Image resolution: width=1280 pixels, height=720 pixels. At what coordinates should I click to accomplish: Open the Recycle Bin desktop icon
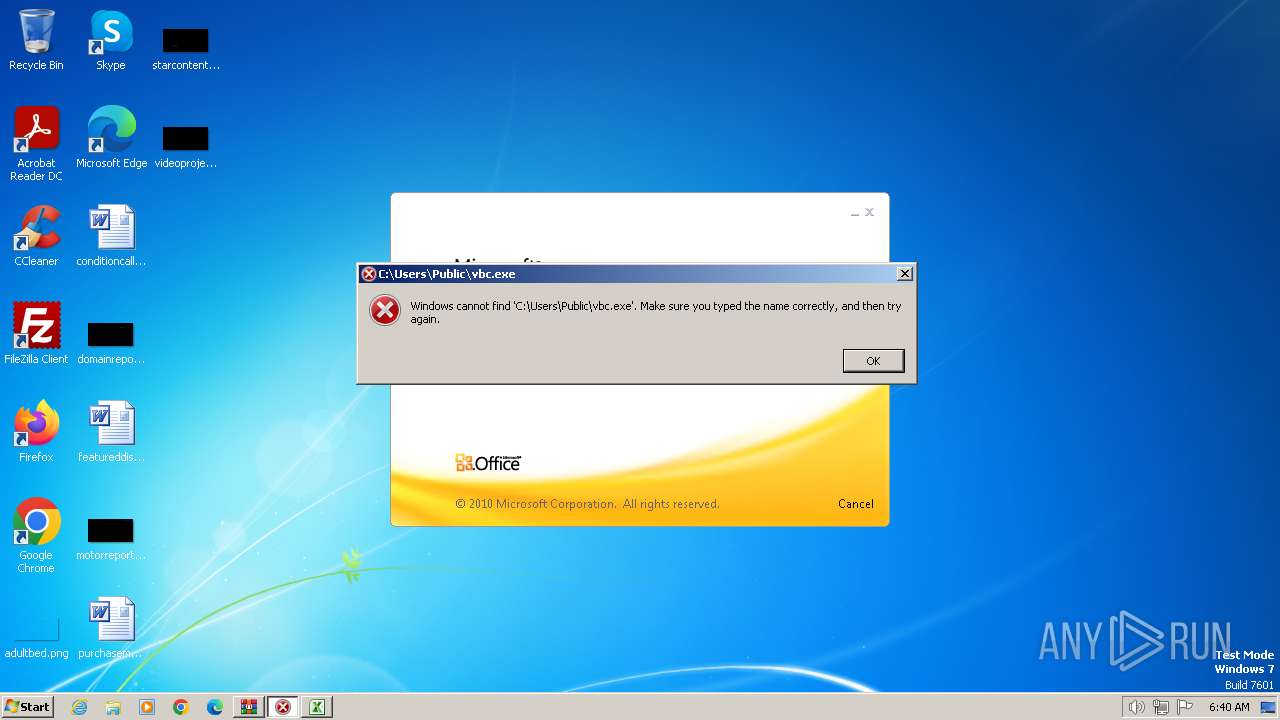(36, 40)
